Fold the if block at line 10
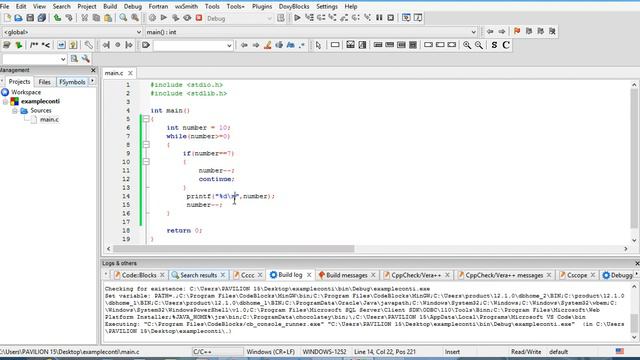The height and width of the screenshot is (360, 640). (146, 162)
